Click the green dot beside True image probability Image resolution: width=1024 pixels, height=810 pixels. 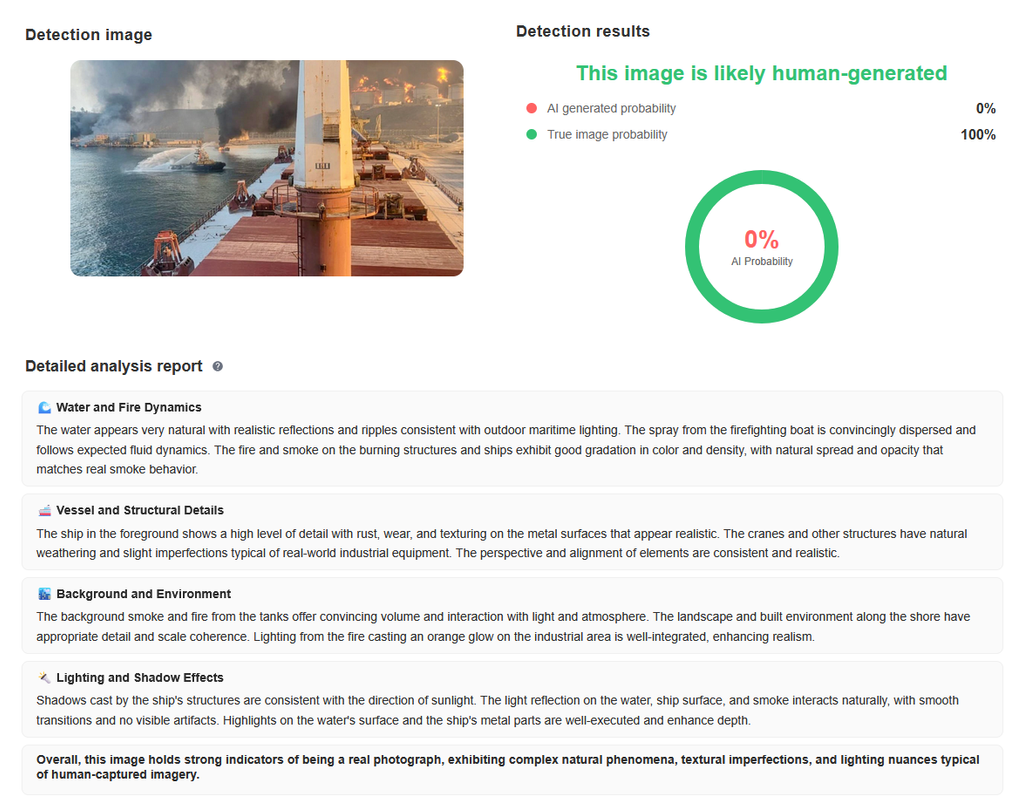pos(531,135)
